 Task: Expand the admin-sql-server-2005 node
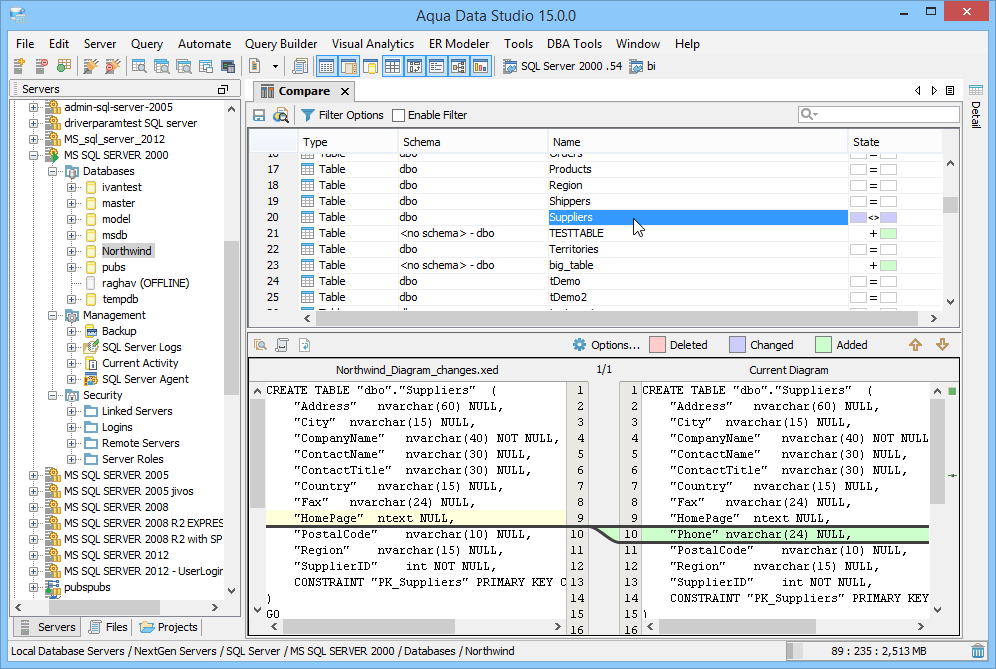34,107
